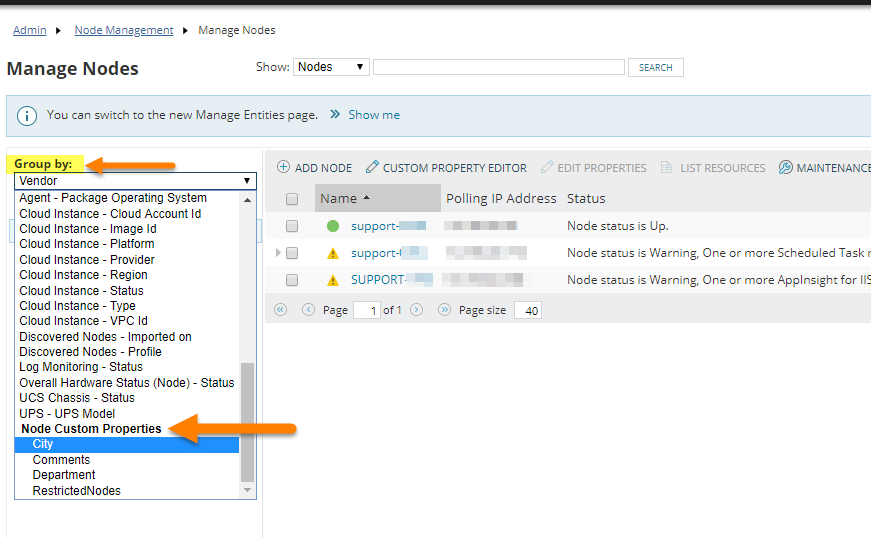Go to first page icon
Image resolution: width=871 pixels, height=538 pixels.
click(281, 310)
